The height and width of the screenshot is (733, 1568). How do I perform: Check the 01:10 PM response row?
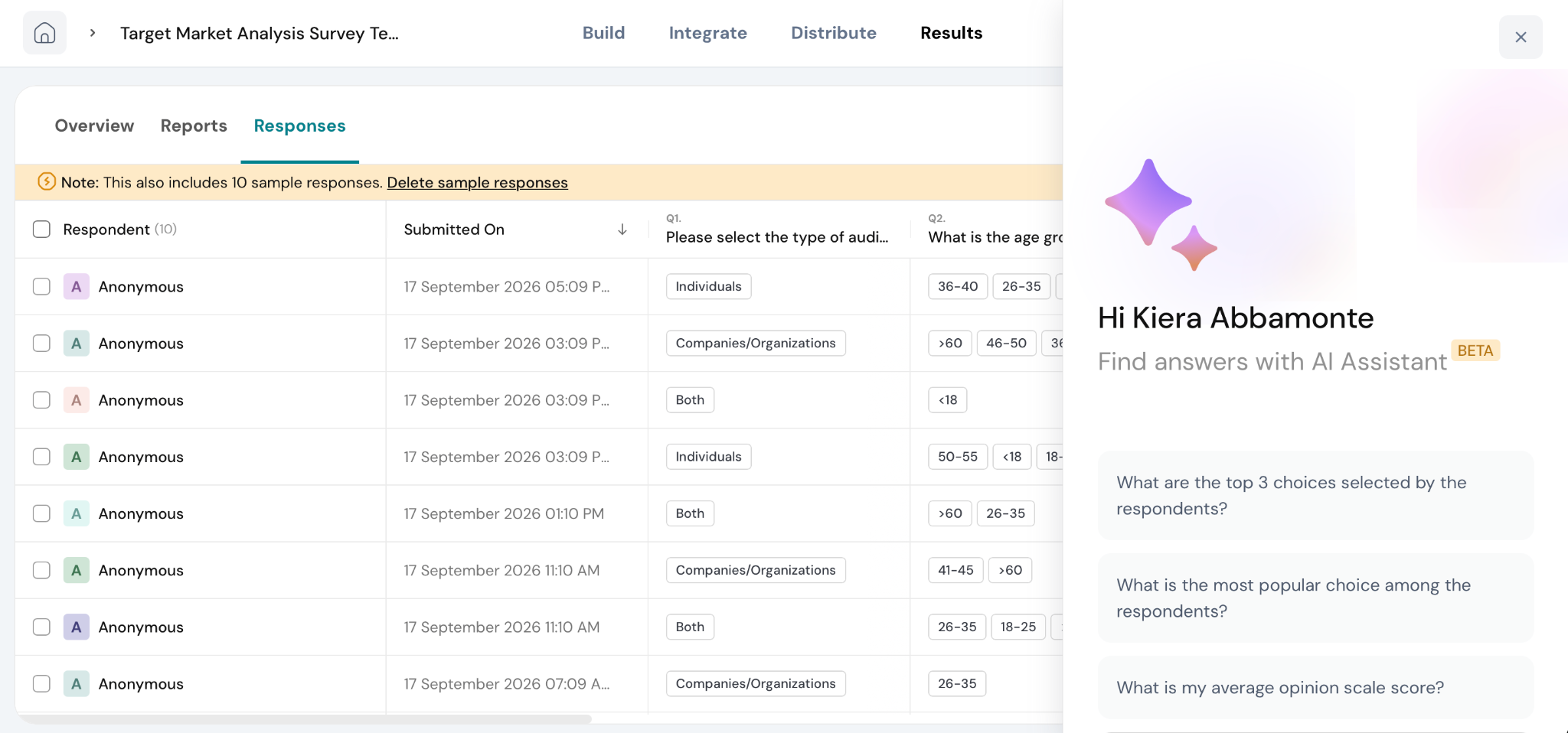pos(41,513)
